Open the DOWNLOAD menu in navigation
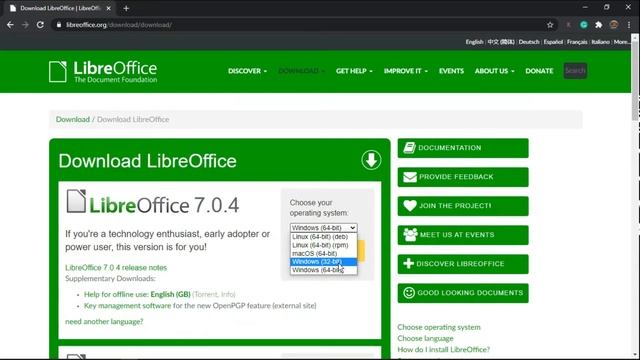Image resolution: width=640 pixels, height=360 pixels. pos(301,71)
